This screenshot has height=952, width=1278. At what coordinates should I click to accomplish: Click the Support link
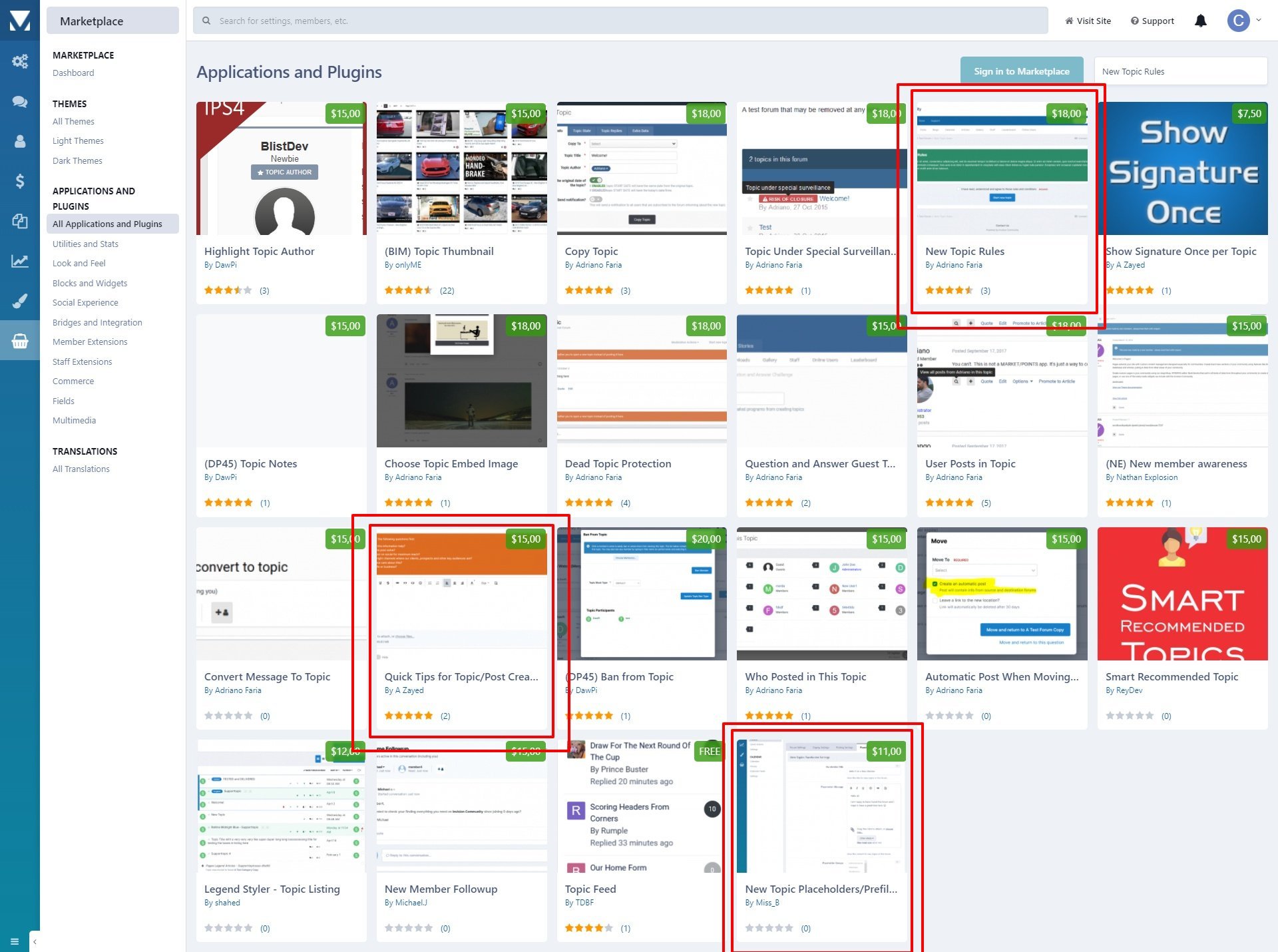1152,21
